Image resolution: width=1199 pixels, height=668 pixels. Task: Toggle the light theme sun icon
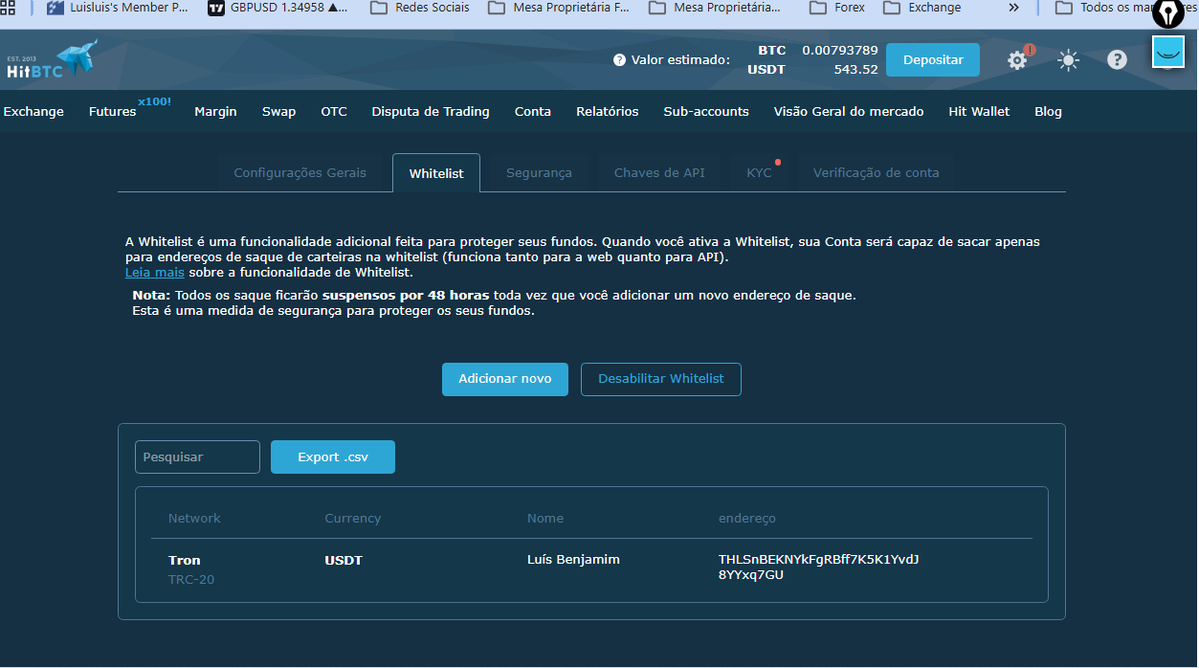[1068, 60]
